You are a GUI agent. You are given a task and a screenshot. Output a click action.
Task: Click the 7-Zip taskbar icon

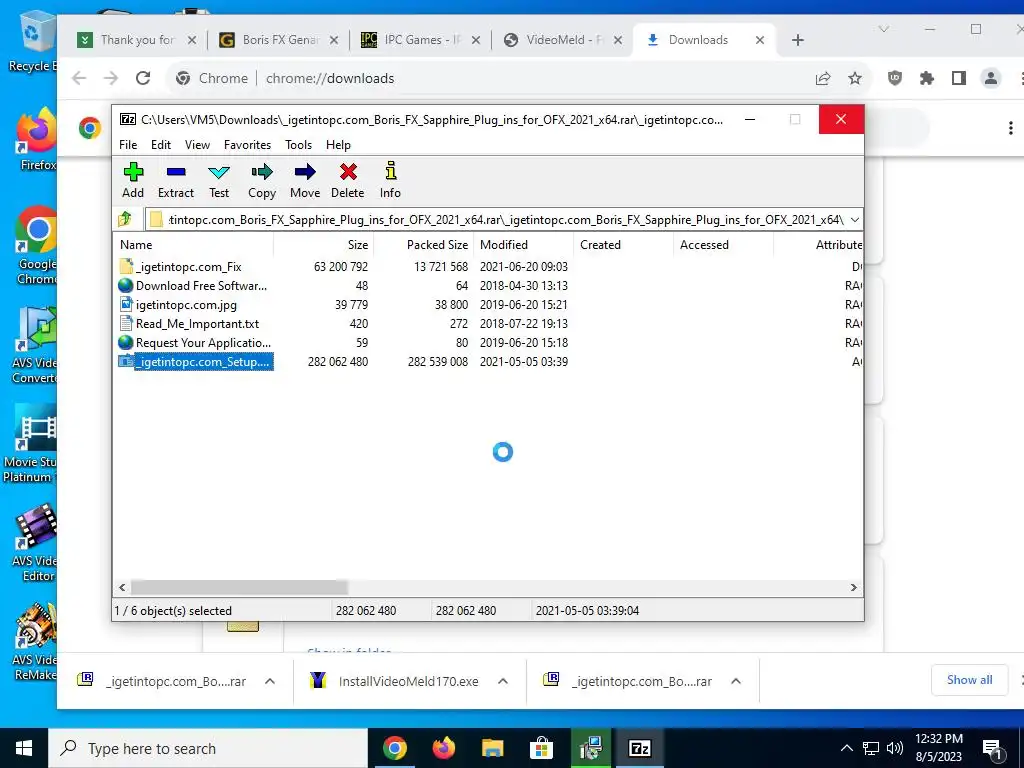(639, 748)
